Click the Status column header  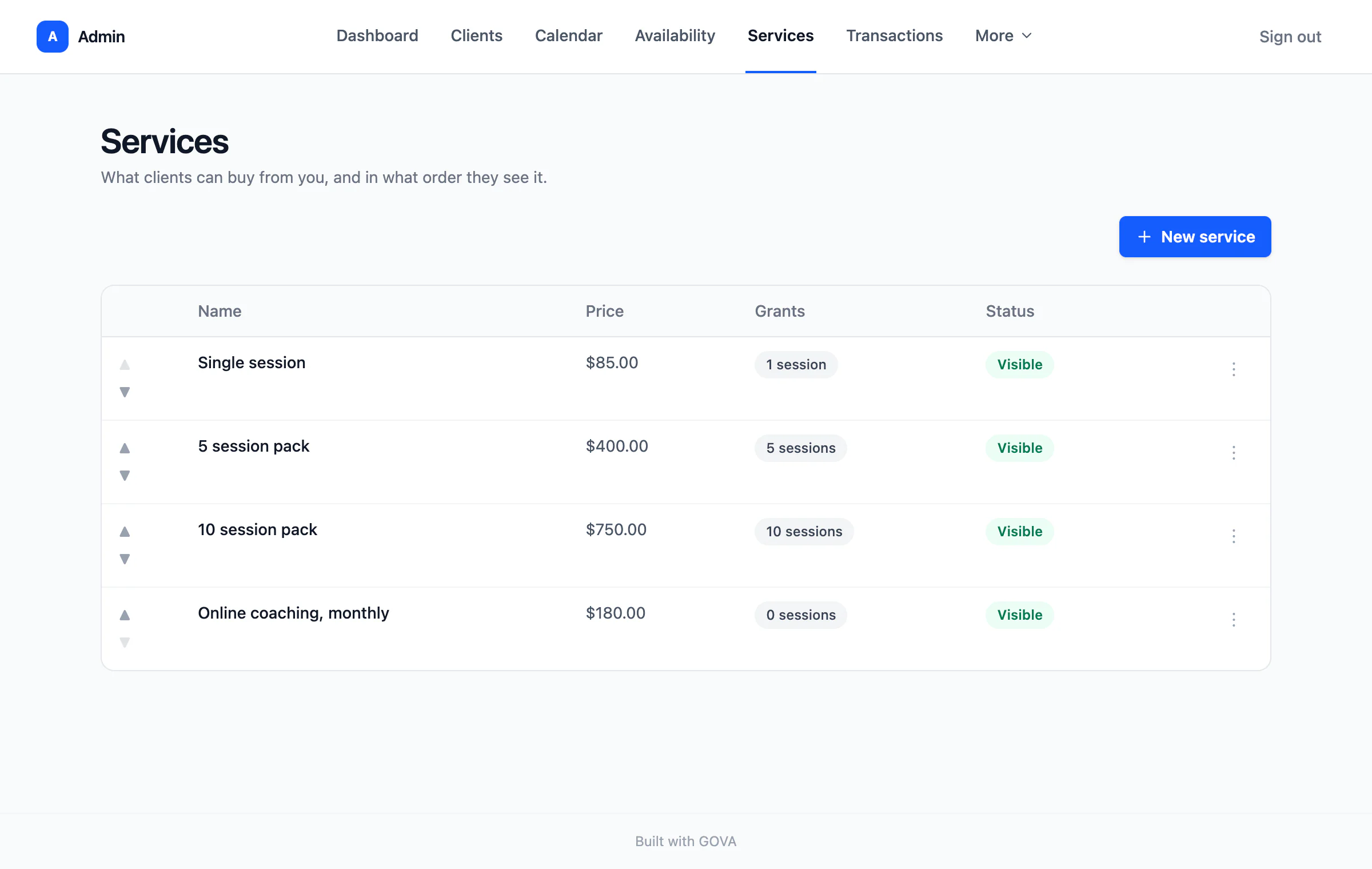1010,311
